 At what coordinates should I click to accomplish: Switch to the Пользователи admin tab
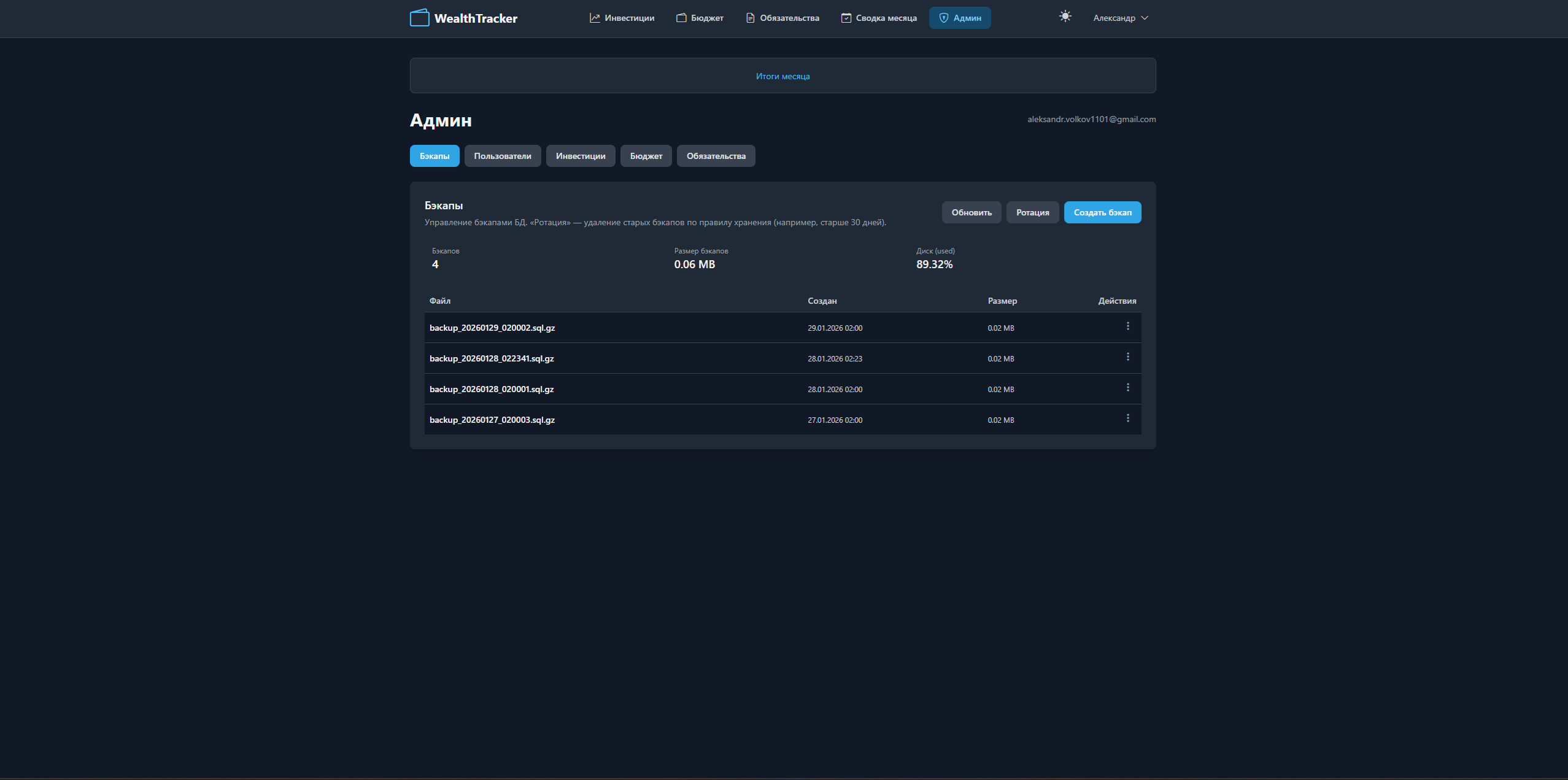(x=502, y=156)
